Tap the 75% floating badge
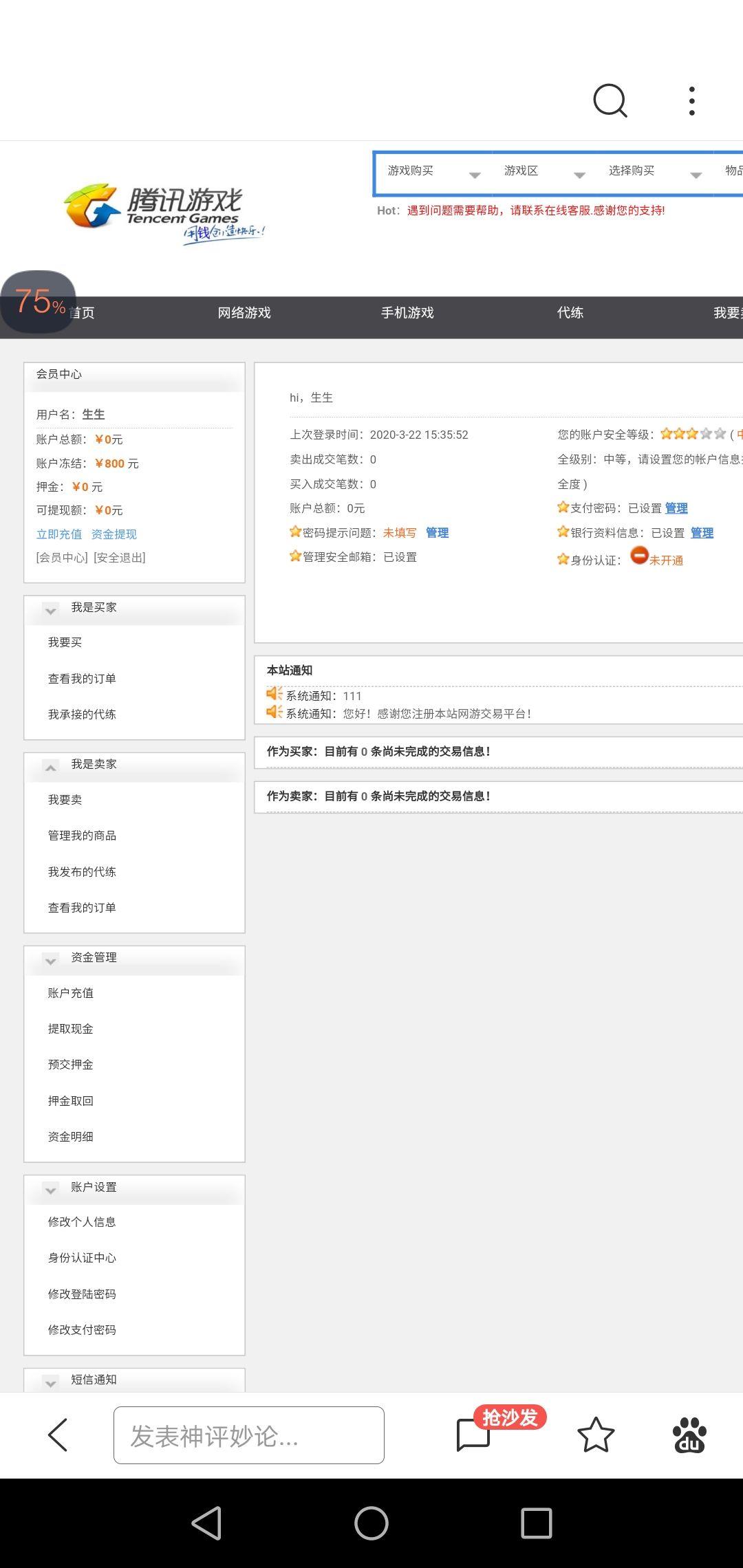This screenshot has width=743, height=1568. [x=39, y=302]
